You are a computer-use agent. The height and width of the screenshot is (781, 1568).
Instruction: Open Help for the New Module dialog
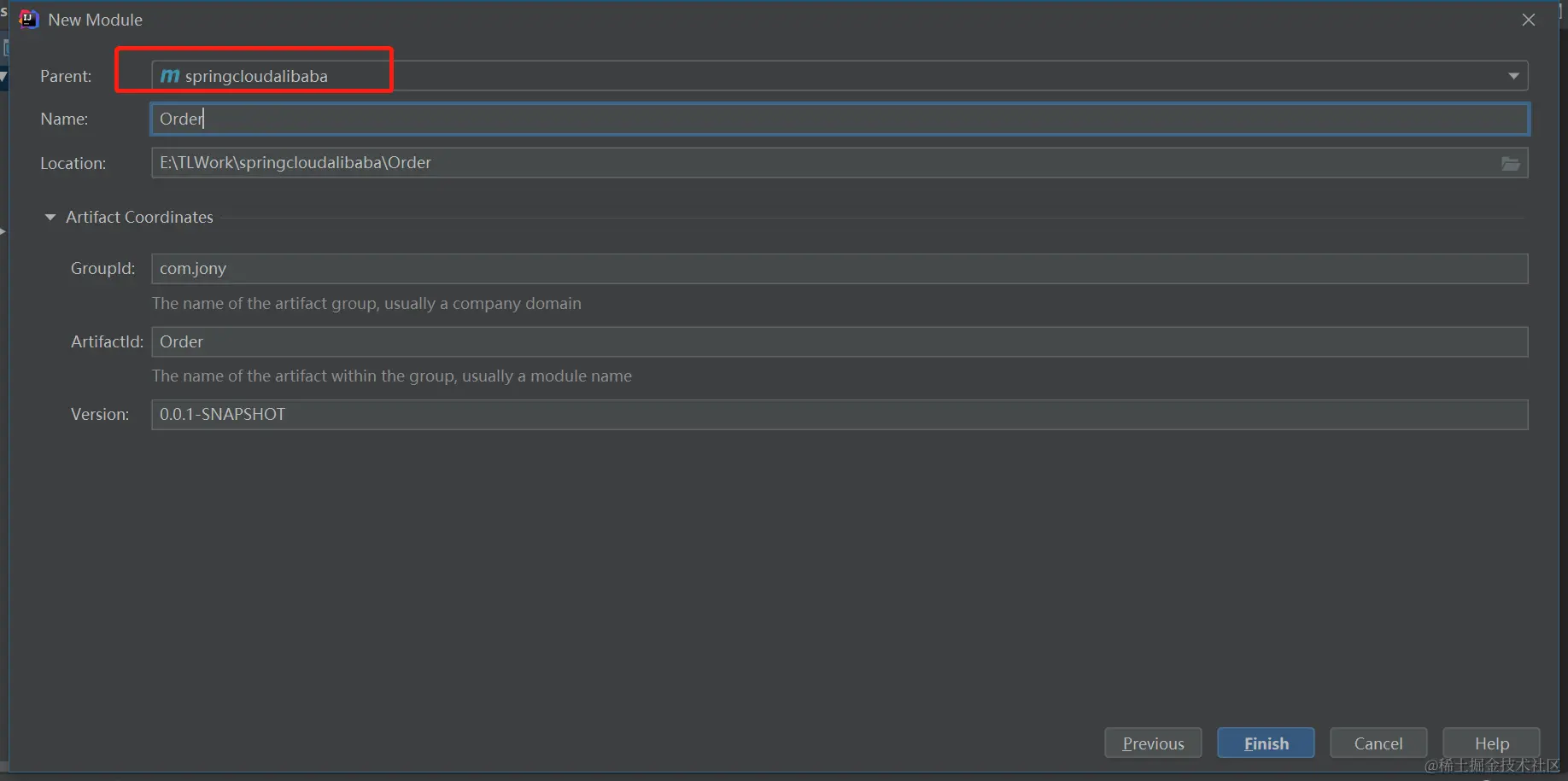pyautogui.click(x=1491, y=743)
